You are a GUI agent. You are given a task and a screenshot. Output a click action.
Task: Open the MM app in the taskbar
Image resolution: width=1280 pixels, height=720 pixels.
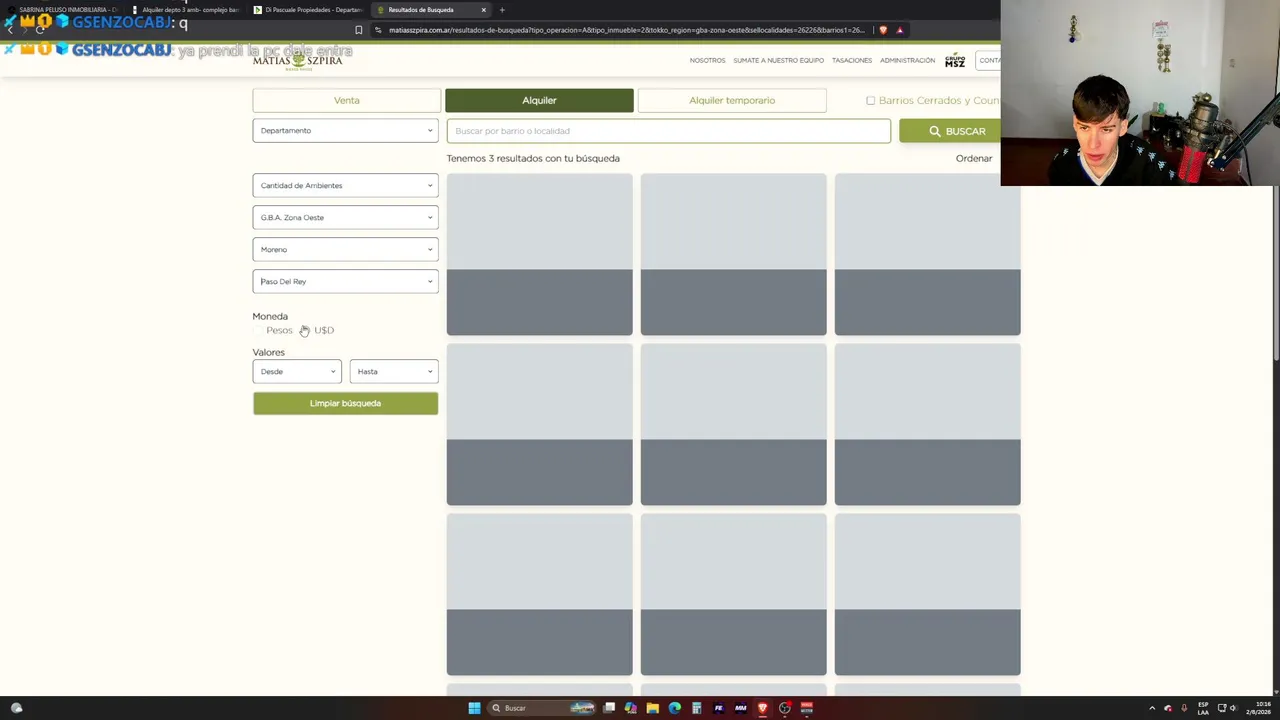[740, 708]
